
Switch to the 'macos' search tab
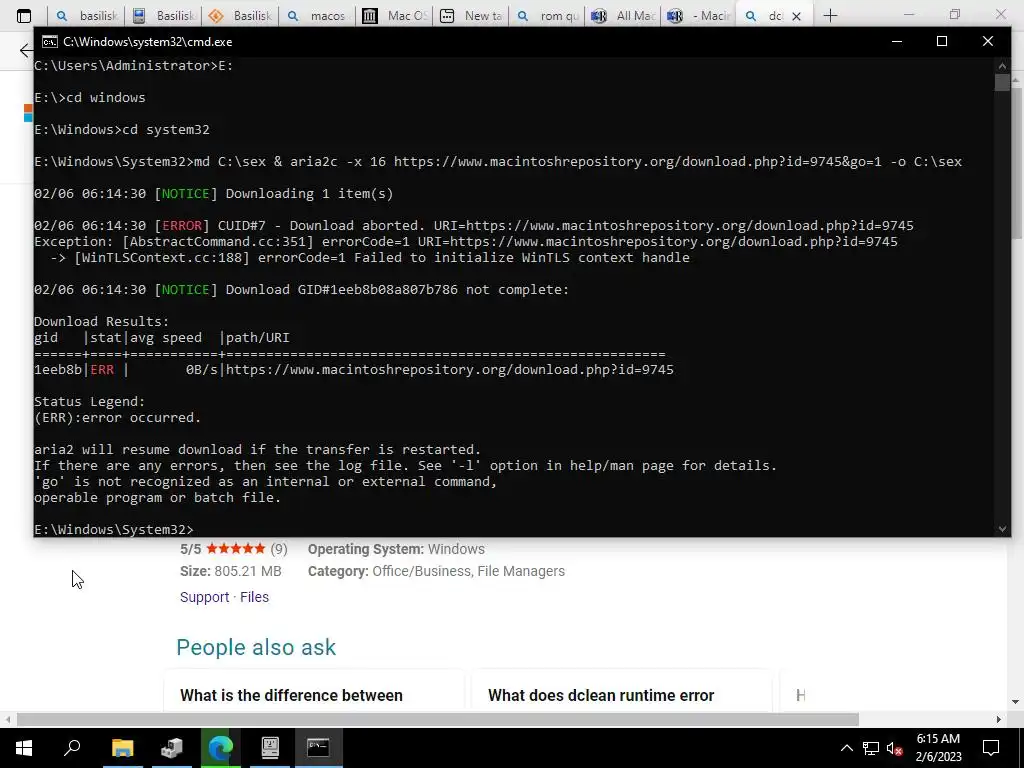pyautogui.click(x=317, y=16)
